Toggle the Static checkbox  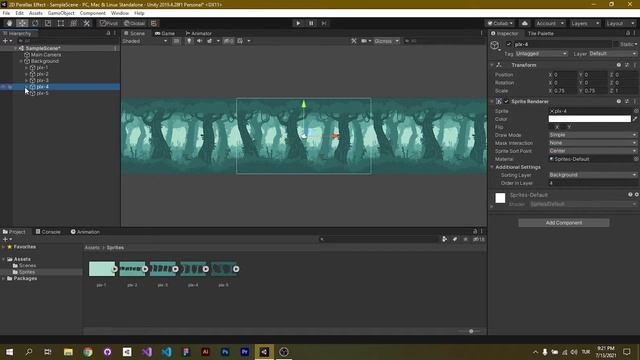tap(616, 44)
